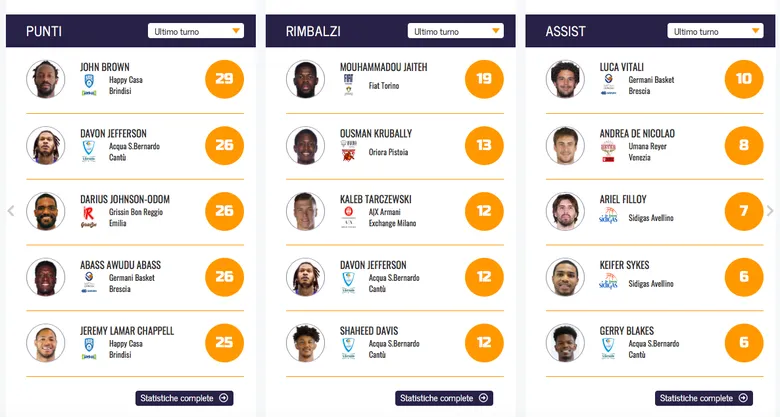Click 'Statistiche complete' under Assist
The height and width of the screenshot is (417, 780).
704,398
